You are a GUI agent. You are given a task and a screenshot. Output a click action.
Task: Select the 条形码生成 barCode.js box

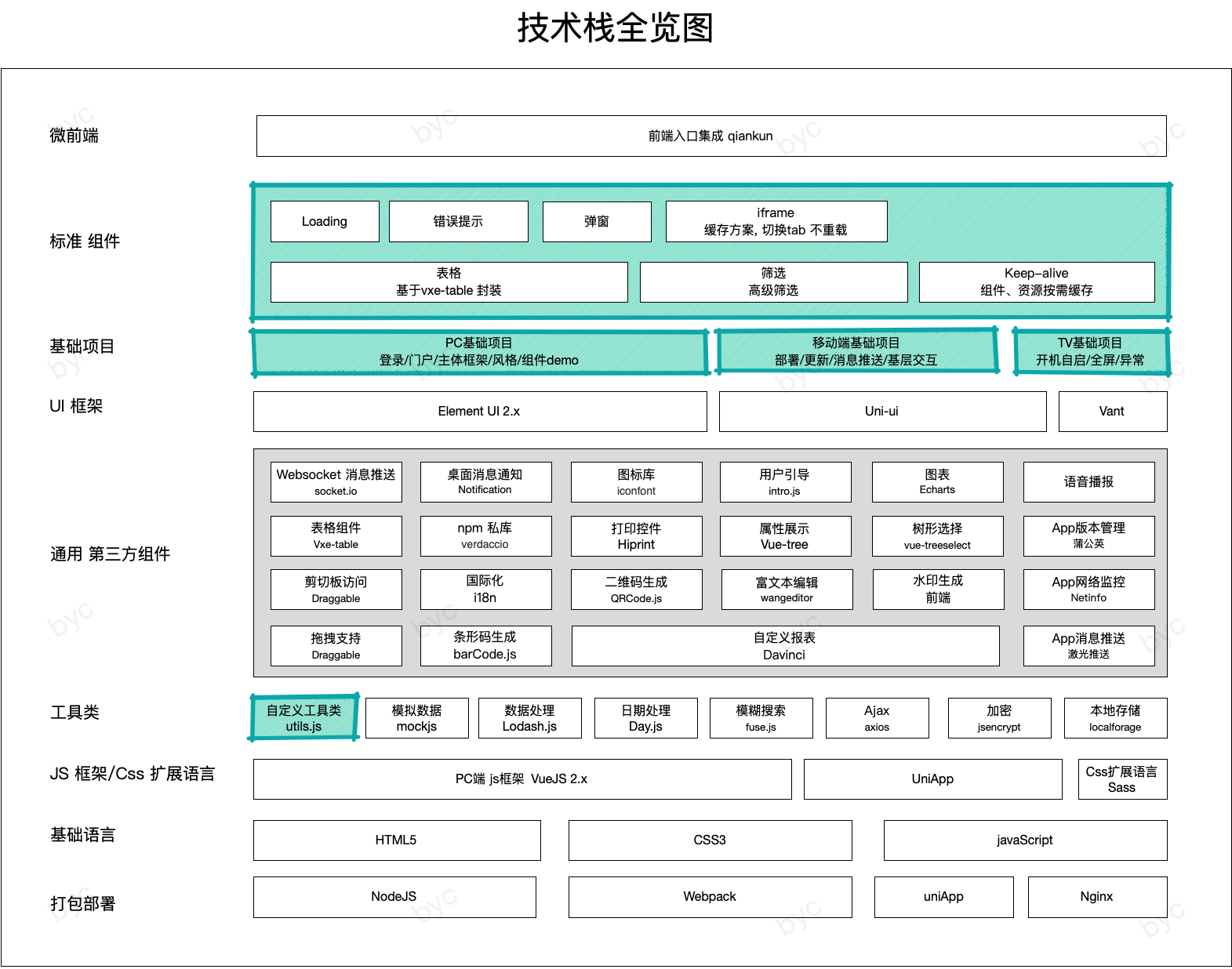click(486, 646)
